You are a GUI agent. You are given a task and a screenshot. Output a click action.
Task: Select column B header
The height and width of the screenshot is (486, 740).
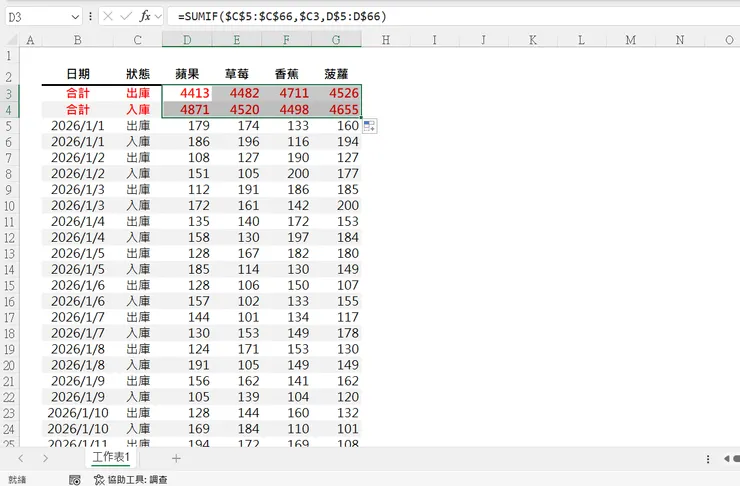(x=78, y=40)
